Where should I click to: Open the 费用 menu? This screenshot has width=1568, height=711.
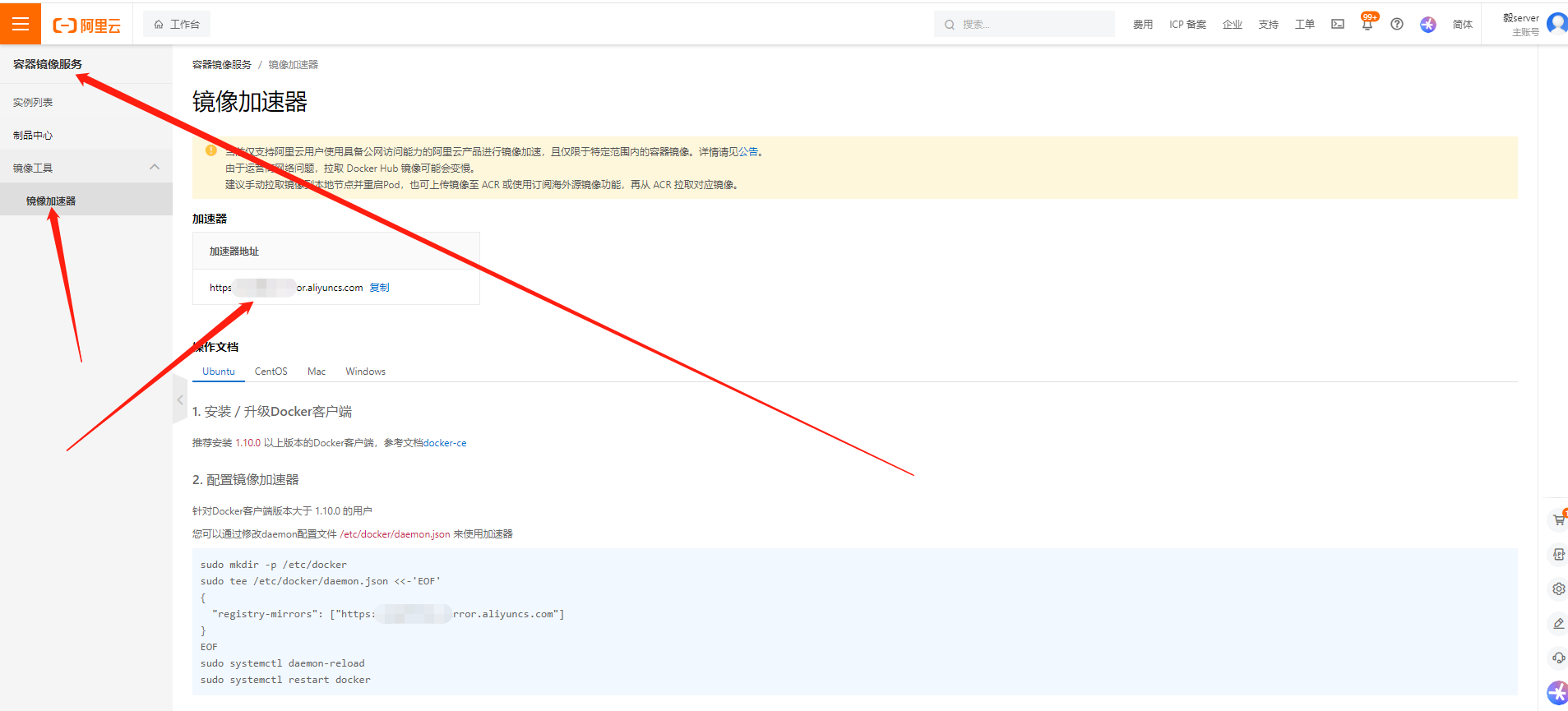coord(1143,25)
